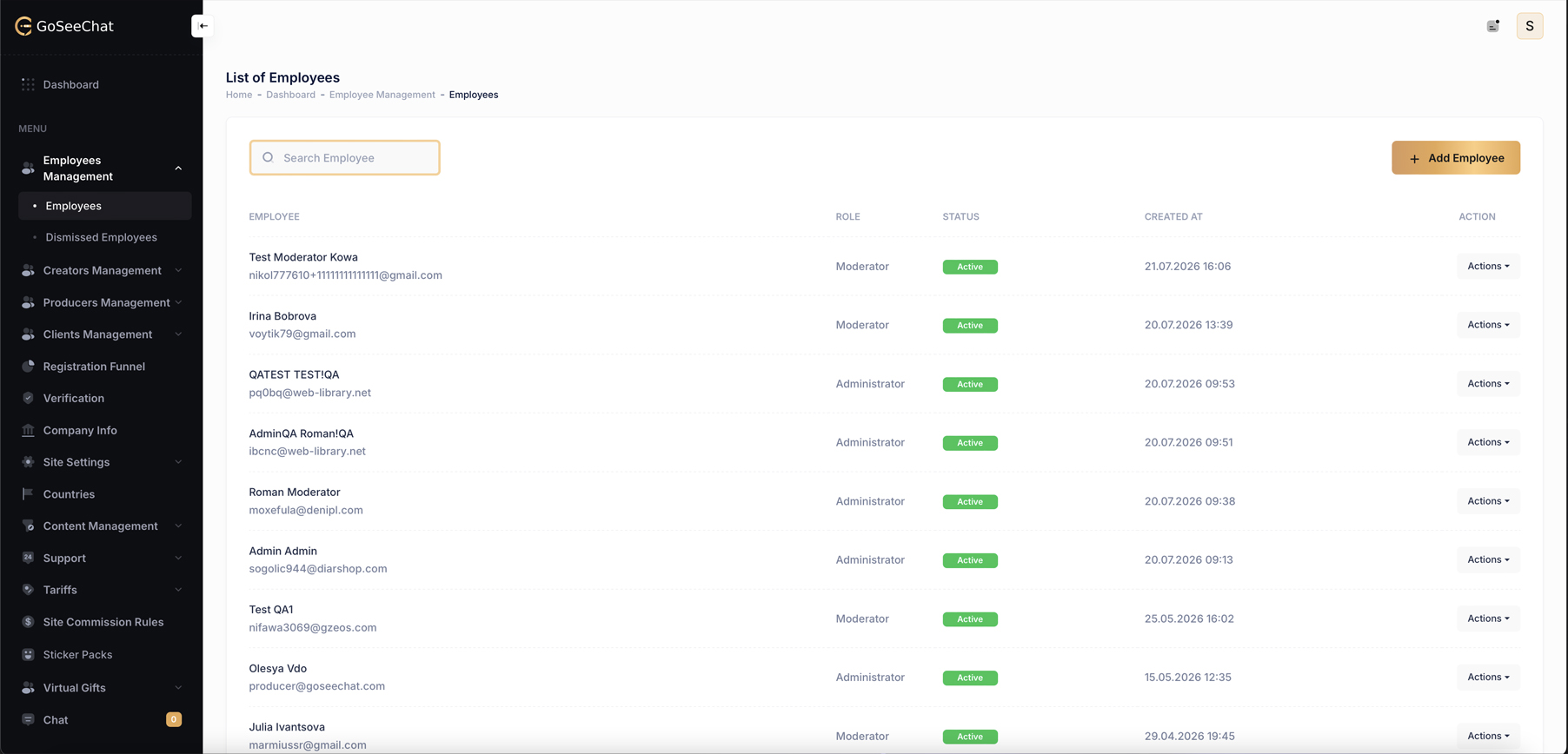Click the Verification shield icon
This screenshot has width=1568, height=754.
pyautogui.click(x=28, y=398)
